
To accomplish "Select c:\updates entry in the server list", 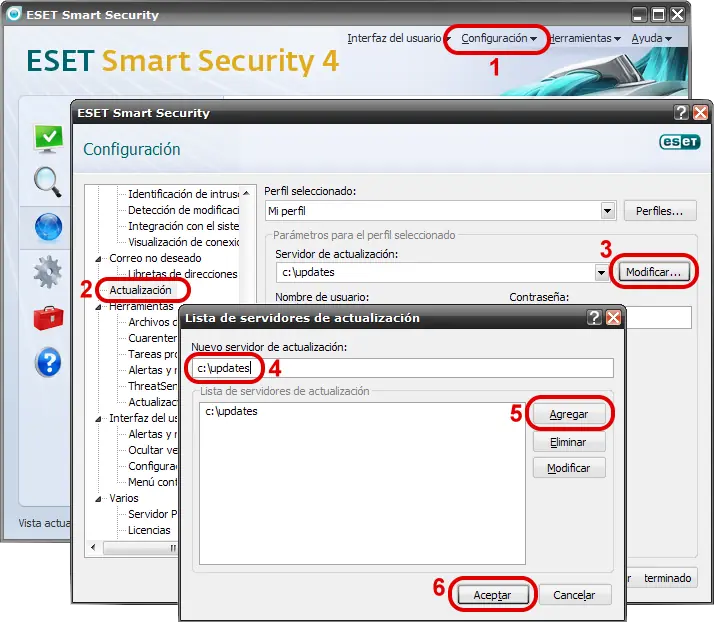I will 231,411.
